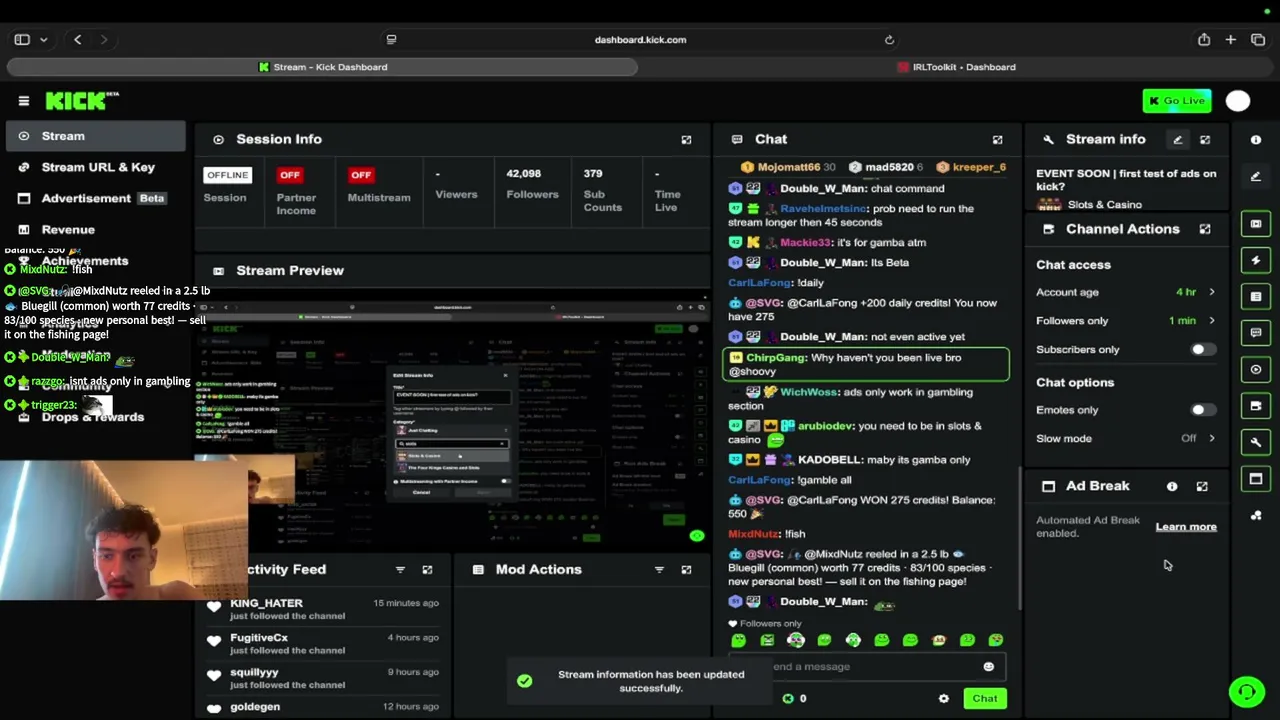Switch to the IRLToolkit - Dashboard tab

[957, 67]
